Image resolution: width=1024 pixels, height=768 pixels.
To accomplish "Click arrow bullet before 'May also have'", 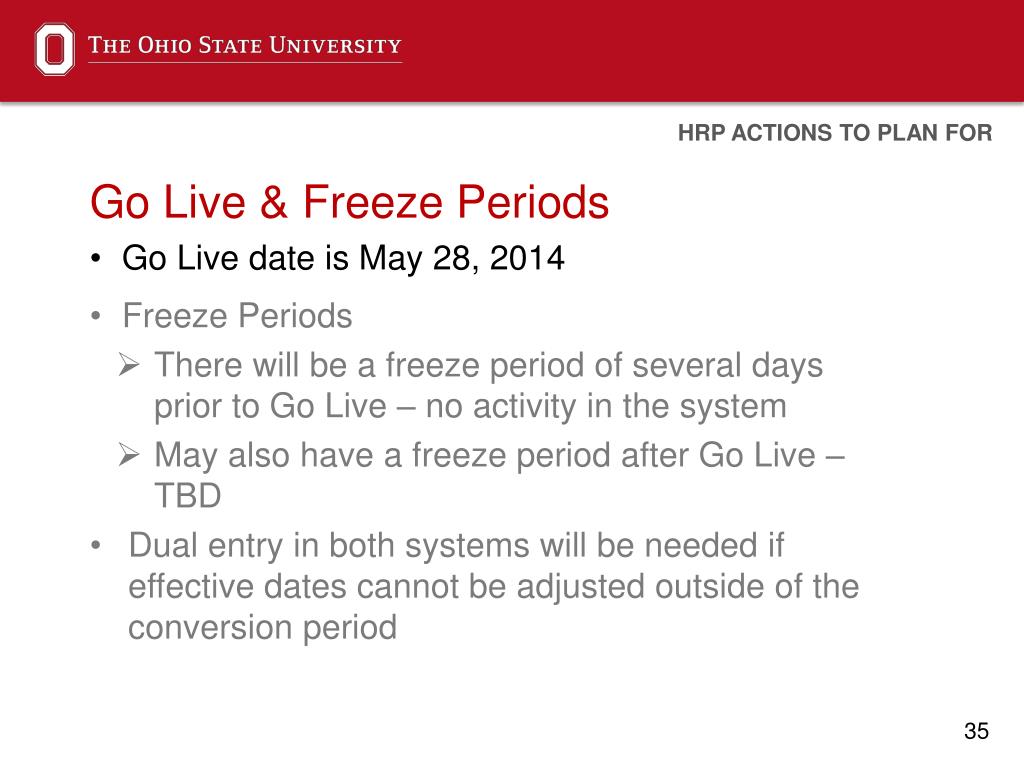I will pyautogui.click(x=129, y=455).
